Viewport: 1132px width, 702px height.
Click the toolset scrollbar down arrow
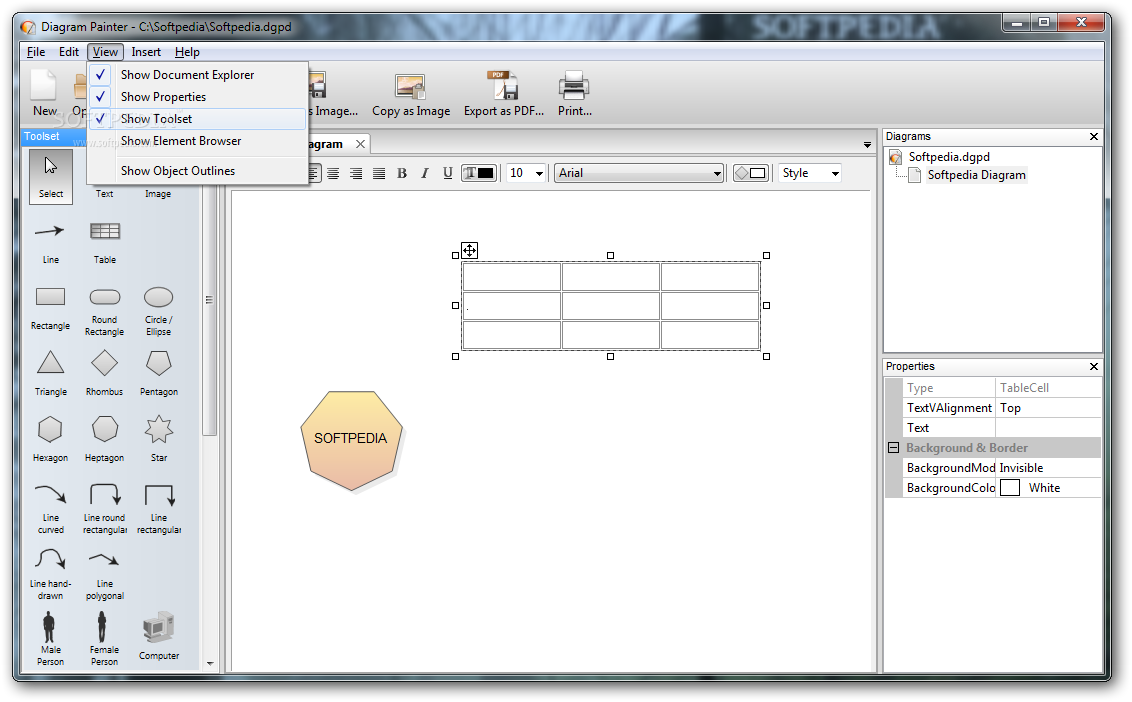[210, 663]
